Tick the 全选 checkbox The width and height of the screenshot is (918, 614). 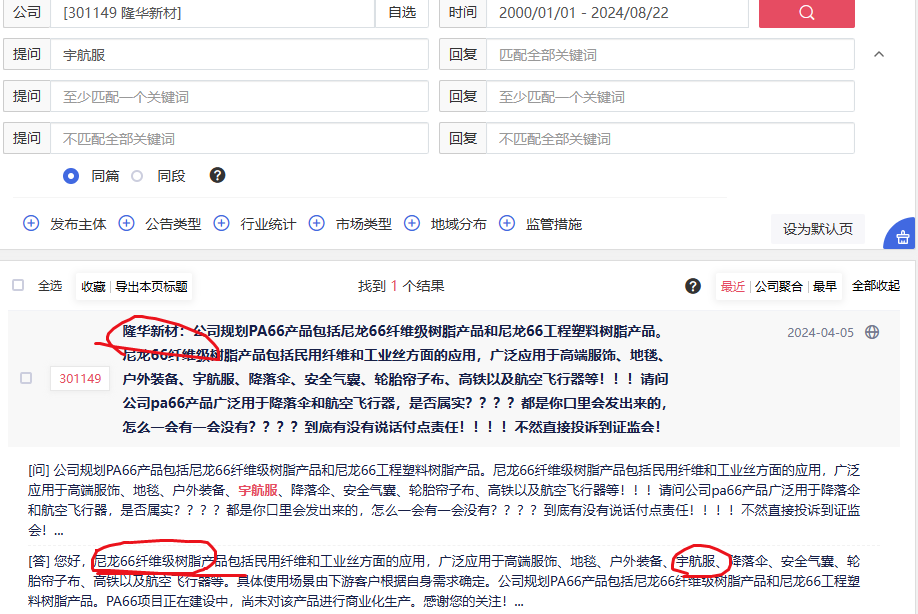[x=18, y=285]
